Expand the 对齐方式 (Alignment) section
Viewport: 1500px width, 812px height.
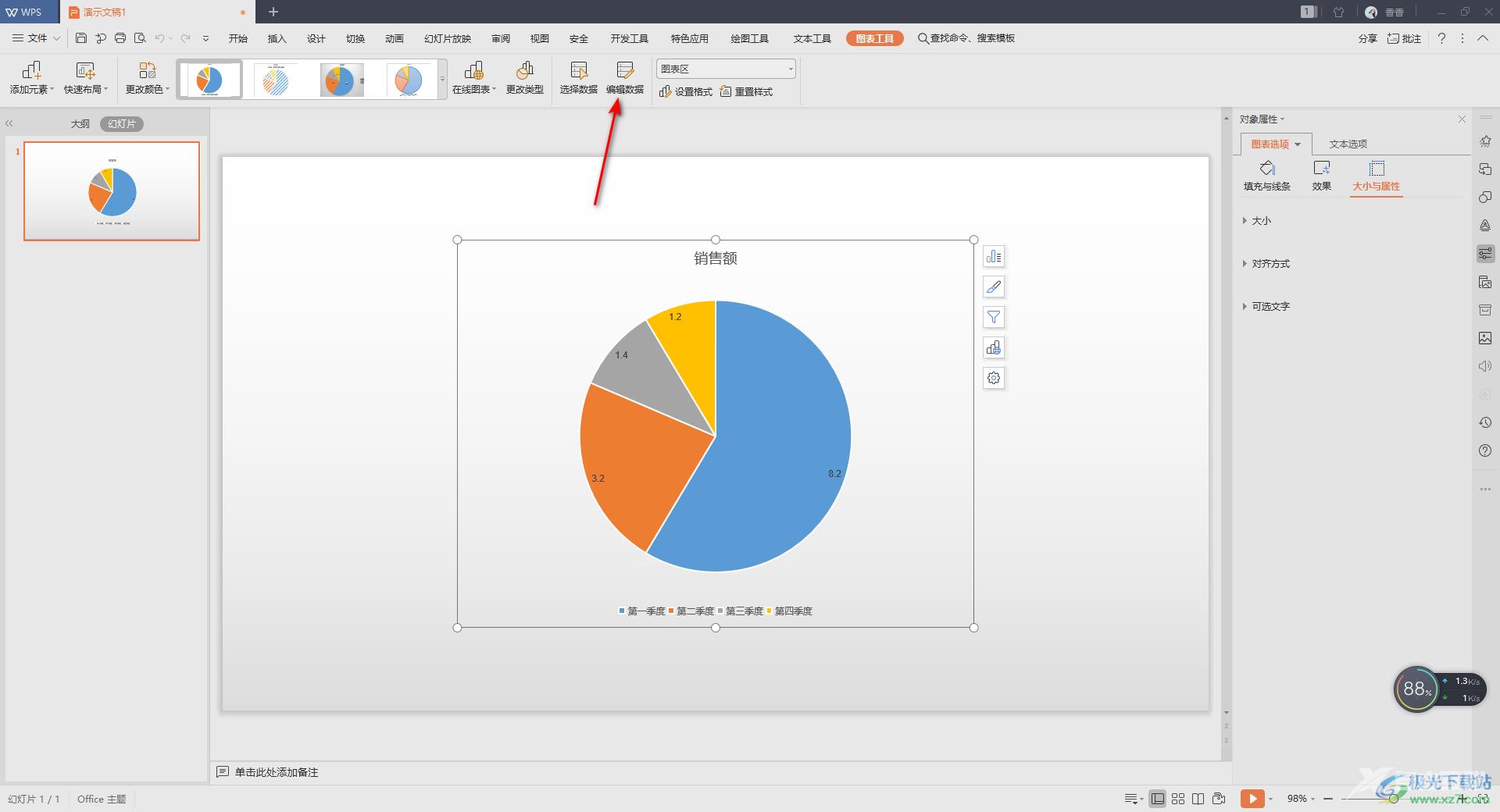click(x=1266, y=264)
